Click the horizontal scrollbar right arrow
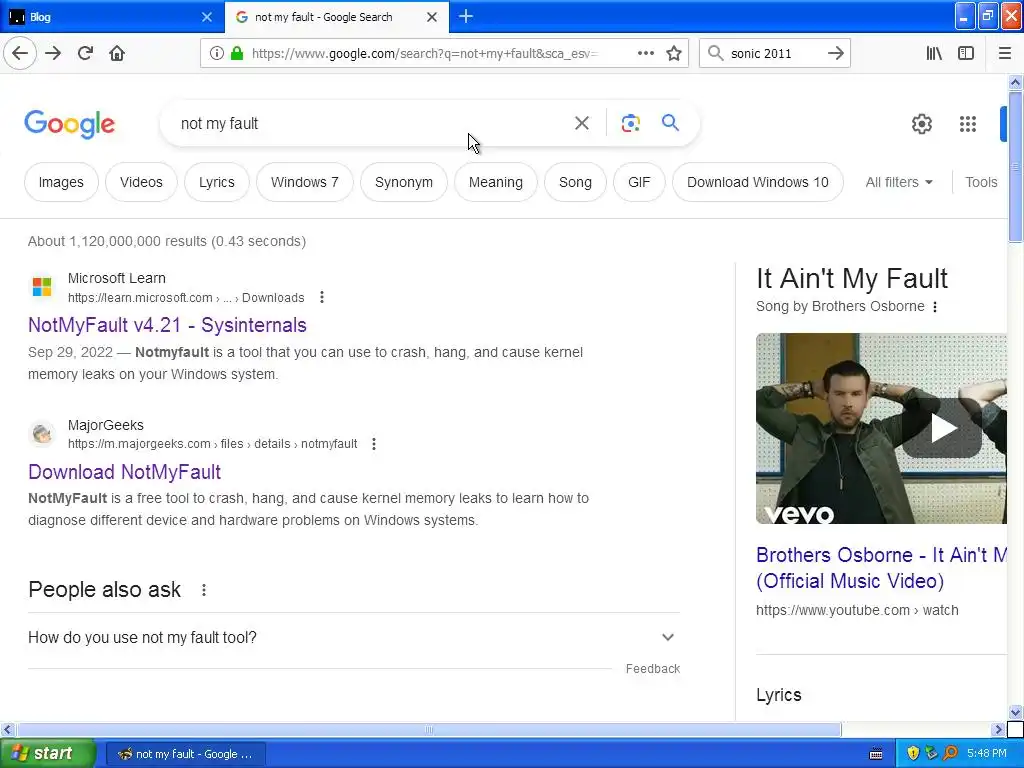Image resolution: width=1024 pixels, height=768 pixels. coord(999,729)
